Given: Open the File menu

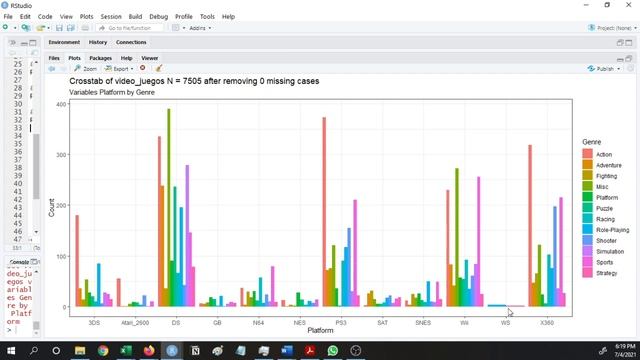Looking at the screenshot, I should (8, 17).
